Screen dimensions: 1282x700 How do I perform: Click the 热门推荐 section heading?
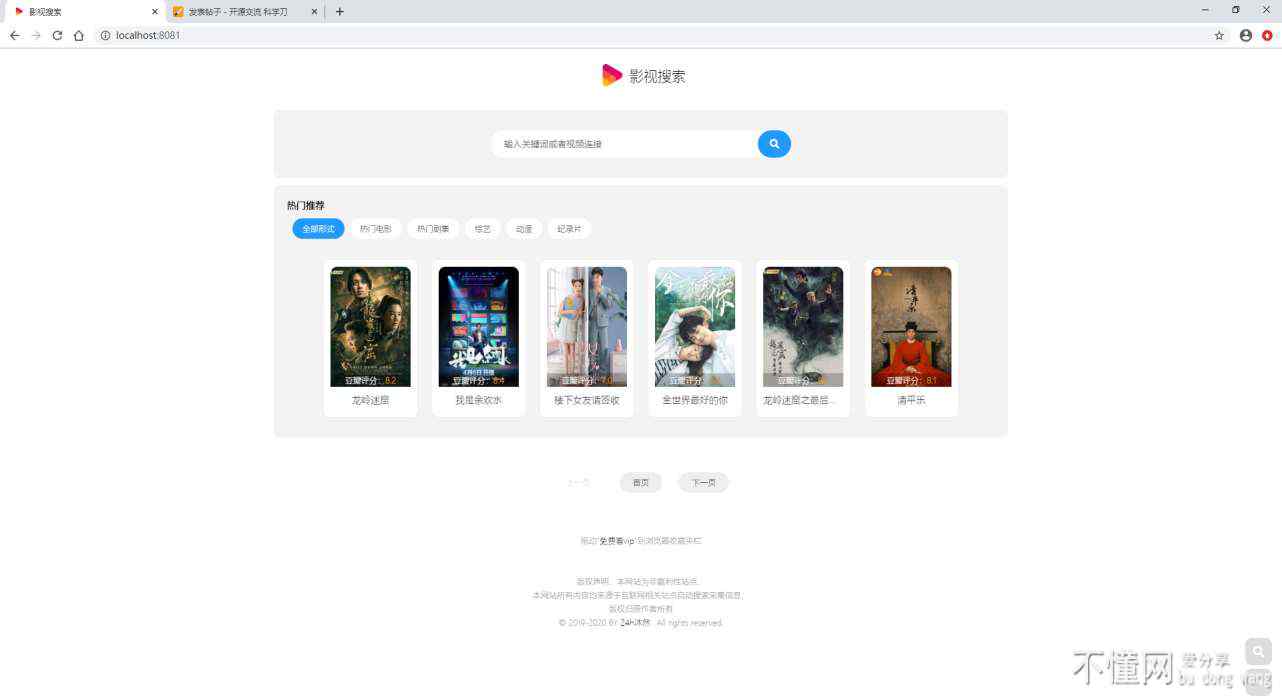point(306,205)
